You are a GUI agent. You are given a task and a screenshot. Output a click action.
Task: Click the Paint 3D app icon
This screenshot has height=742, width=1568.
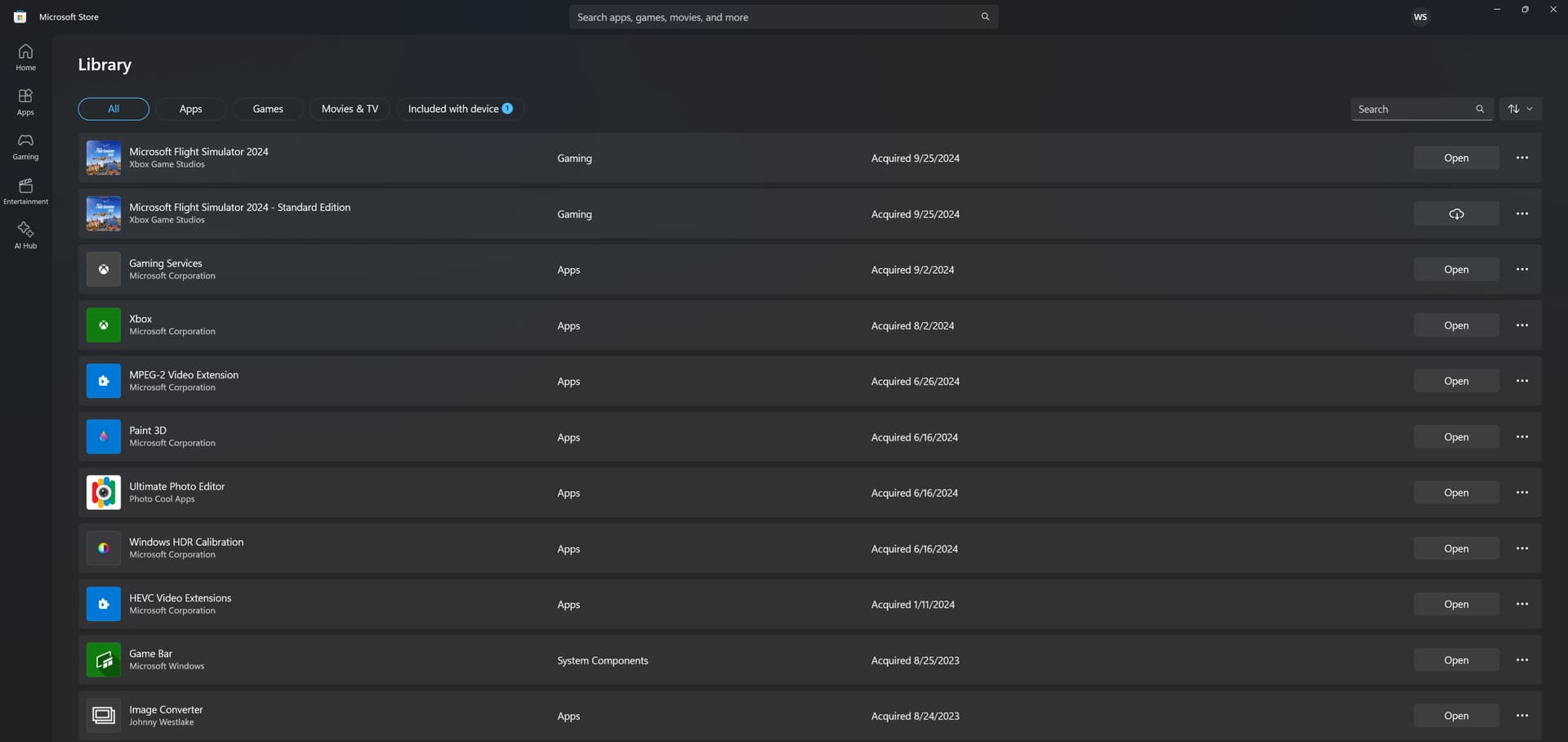tap(104, 437)
